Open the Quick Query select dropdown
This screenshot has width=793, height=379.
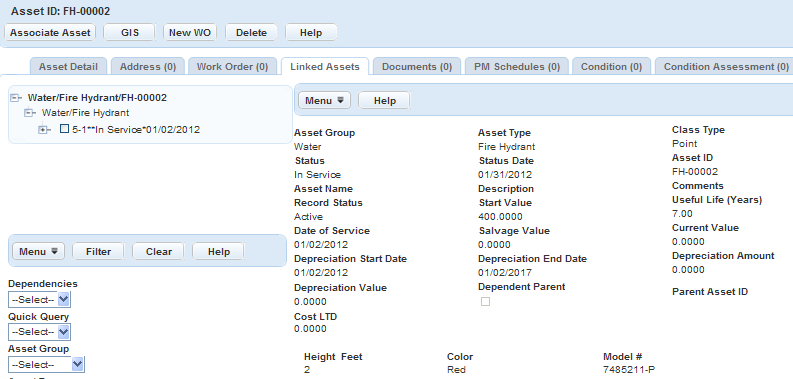39,332
